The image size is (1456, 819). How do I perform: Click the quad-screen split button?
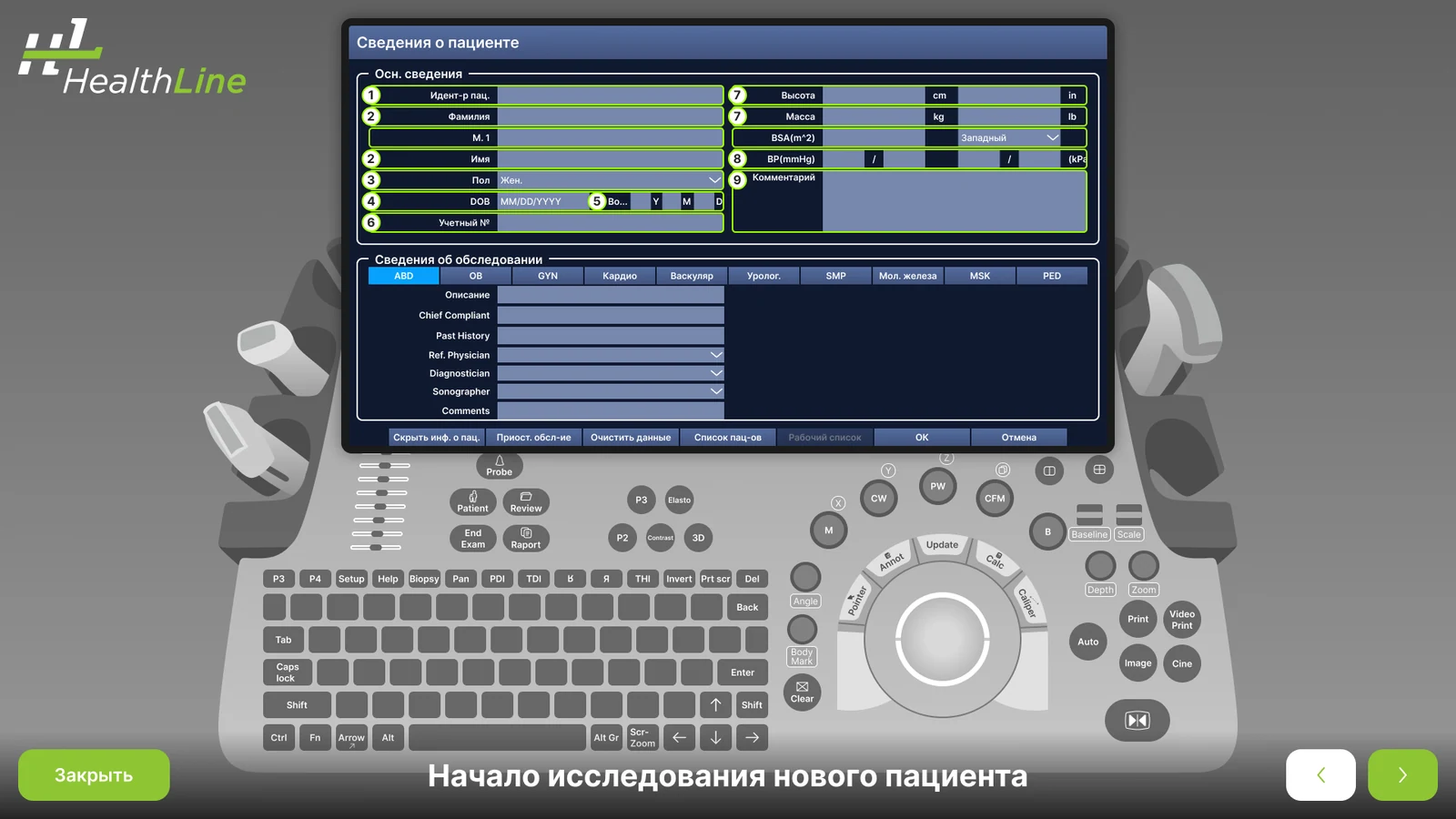tap(1099, 470)
